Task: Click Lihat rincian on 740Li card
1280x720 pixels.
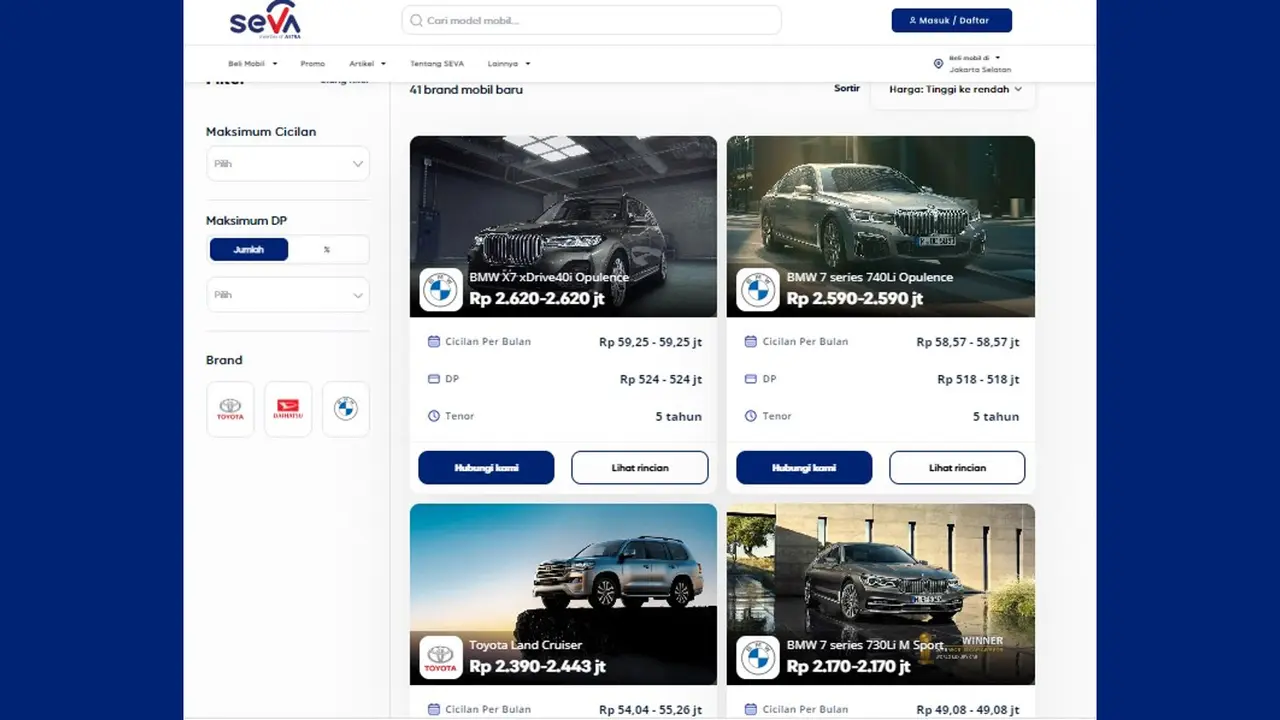Action: (x=957, y=468)
